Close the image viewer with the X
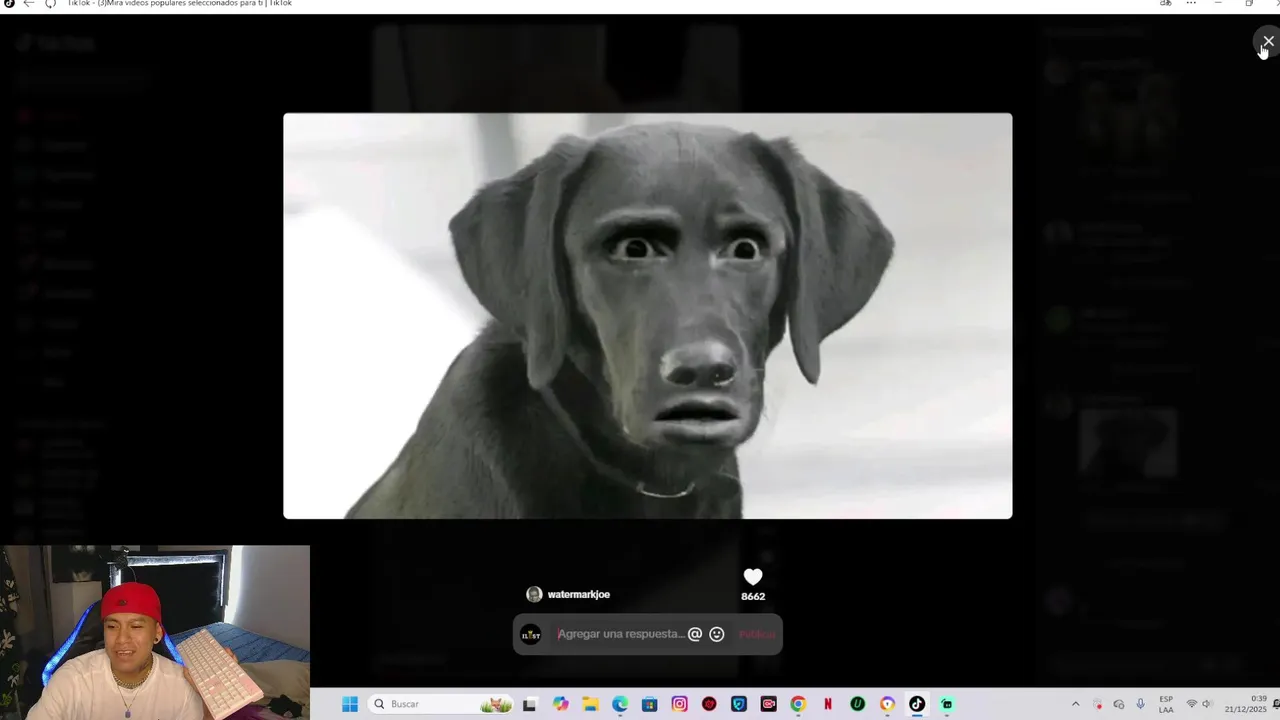 tap(1267, 41)
